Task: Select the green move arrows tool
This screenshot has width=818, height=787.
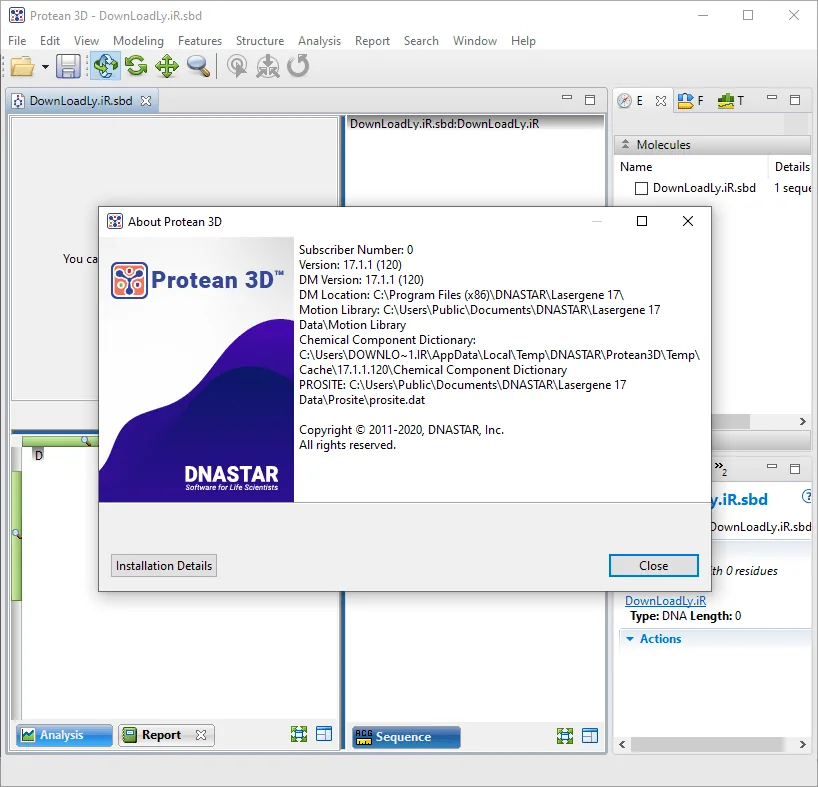Action: [167, 66]
